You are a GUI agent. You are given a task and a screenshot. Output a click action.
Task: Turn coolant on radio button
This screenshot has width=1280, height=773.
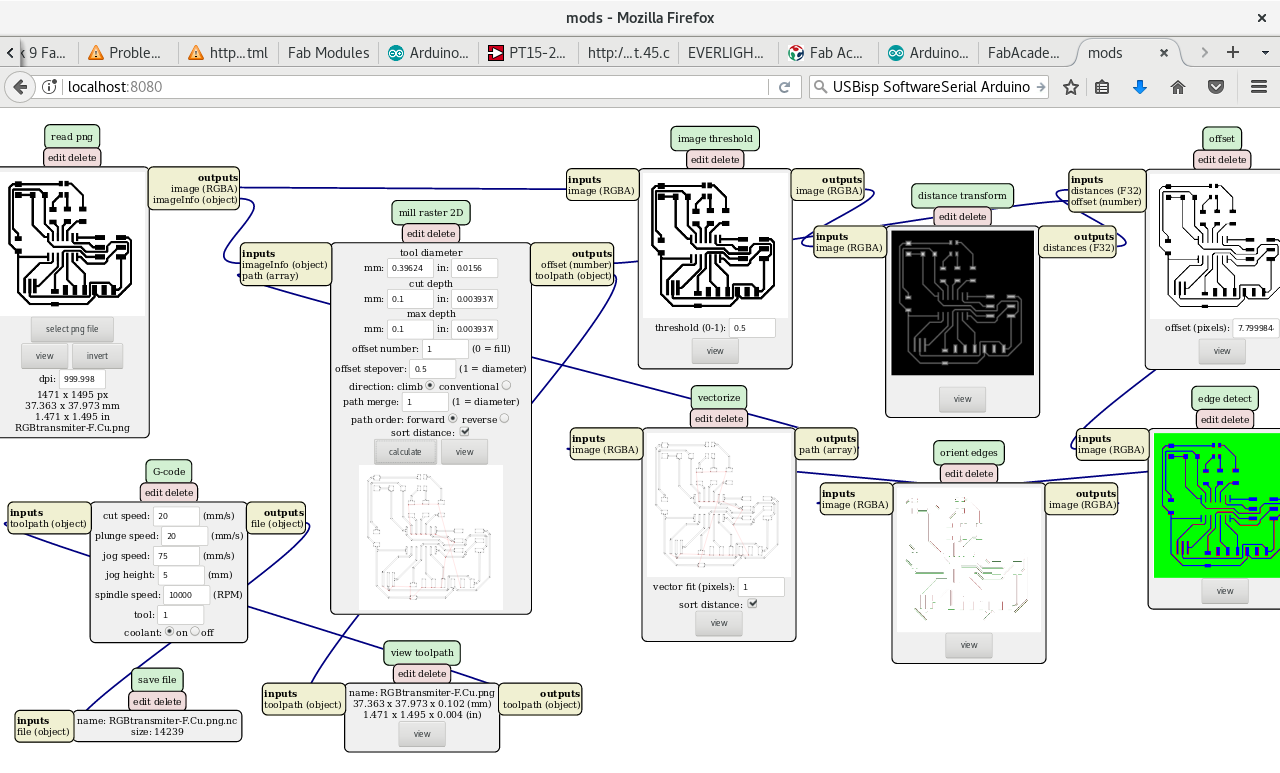[x=170, y=632]
